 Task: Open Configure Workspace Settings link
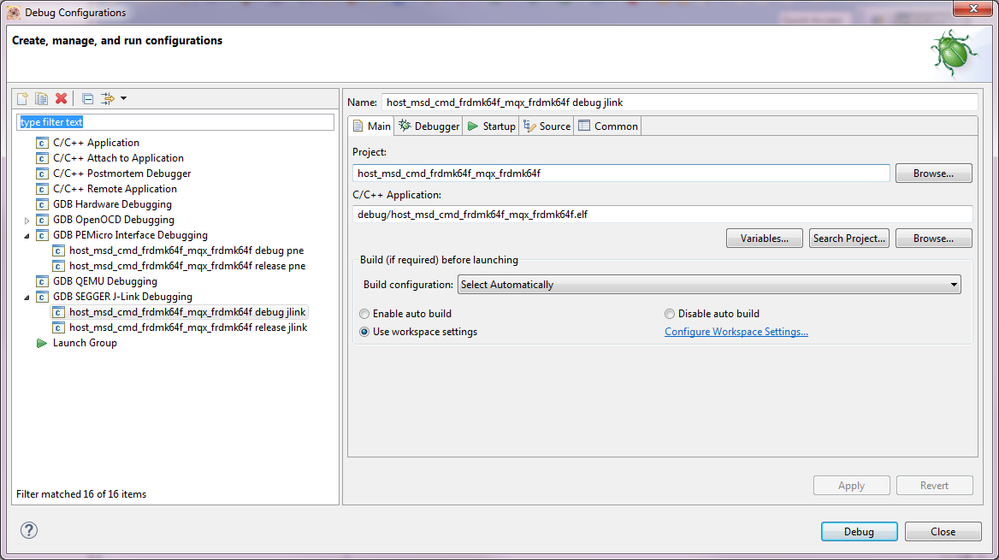tap(736, 332)
